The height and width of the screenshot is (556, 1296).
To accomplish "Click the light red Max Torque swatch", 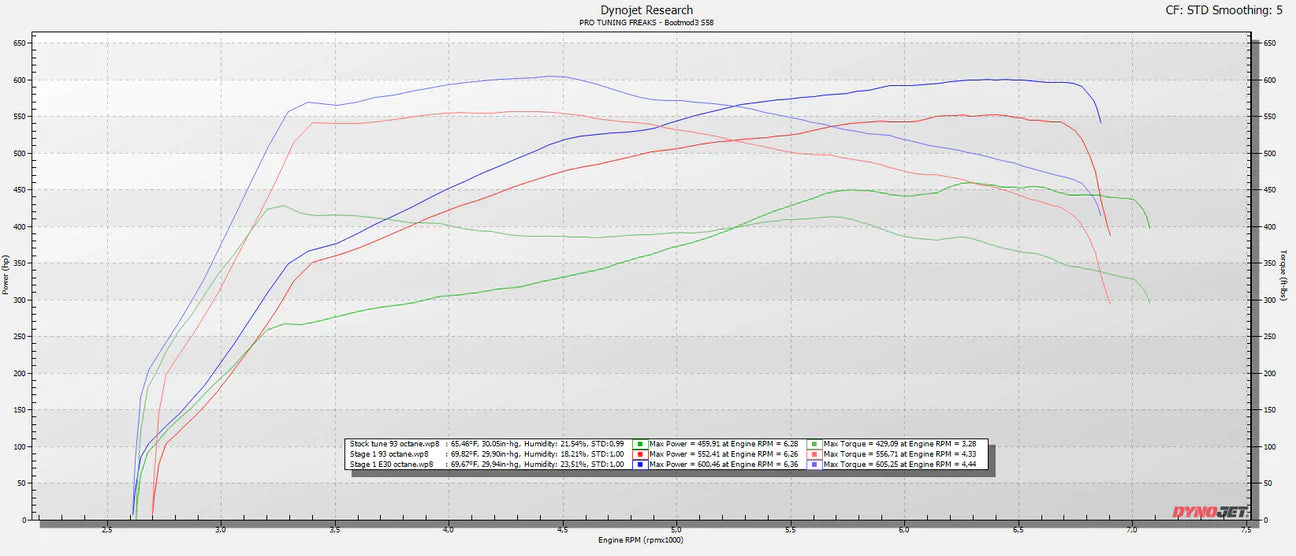I will coord(814,454).
